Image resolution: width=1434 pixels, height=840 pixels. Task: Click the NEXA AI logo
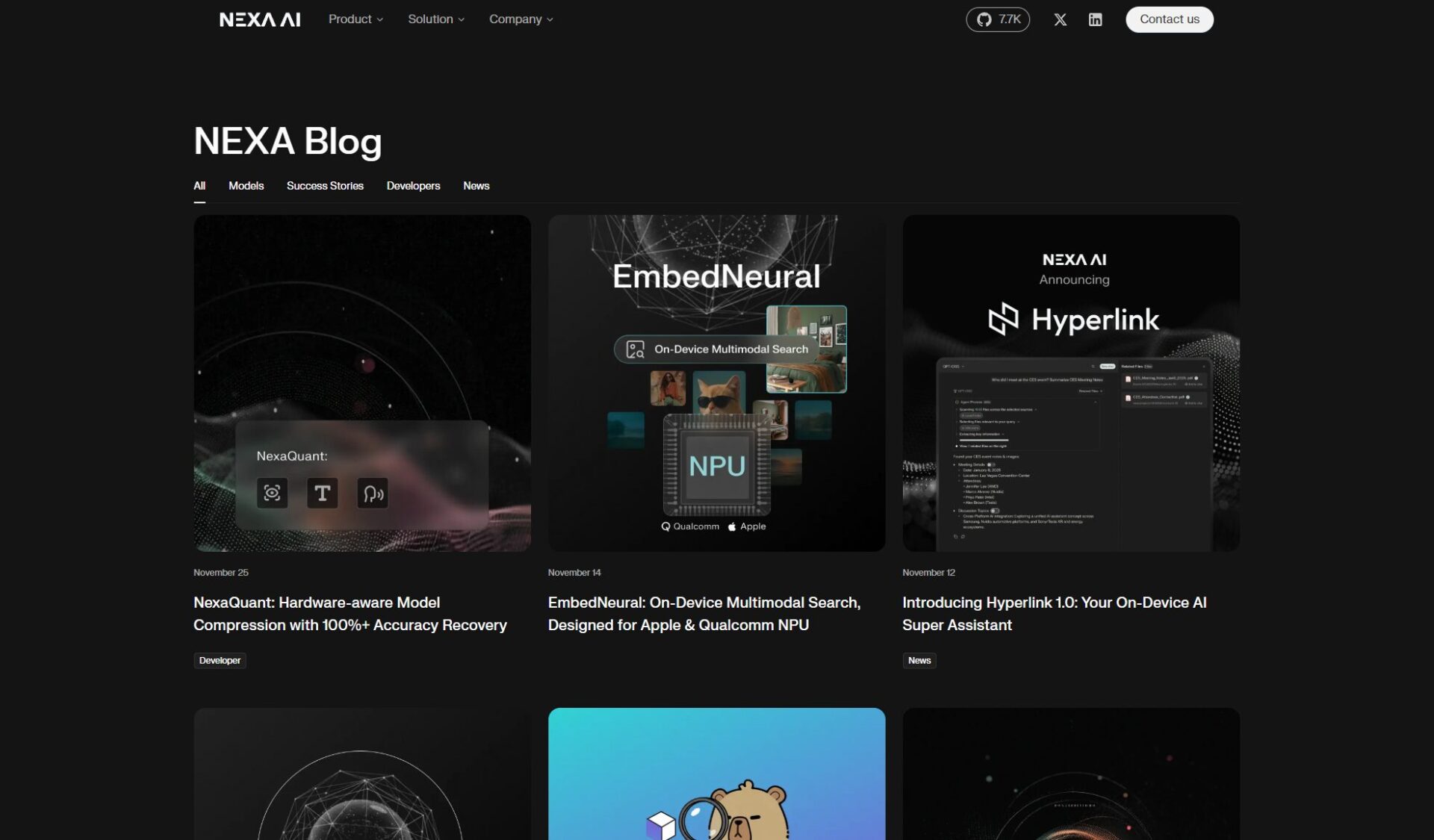tap(260, 19)
